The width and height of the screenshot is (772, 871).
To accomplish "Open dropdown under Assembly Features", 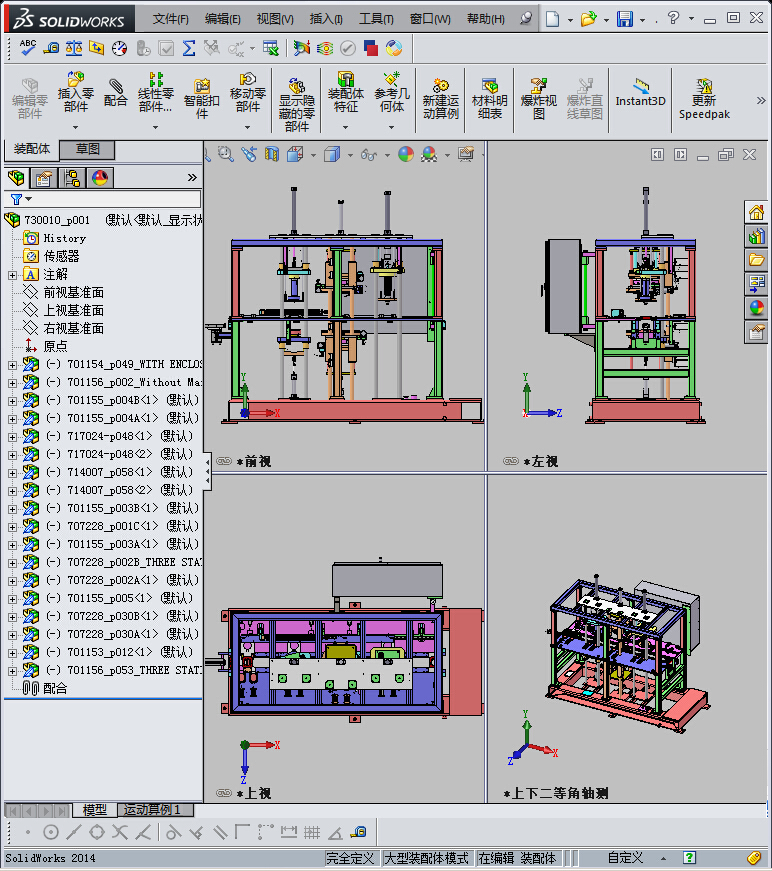I will tap(345, 127).
